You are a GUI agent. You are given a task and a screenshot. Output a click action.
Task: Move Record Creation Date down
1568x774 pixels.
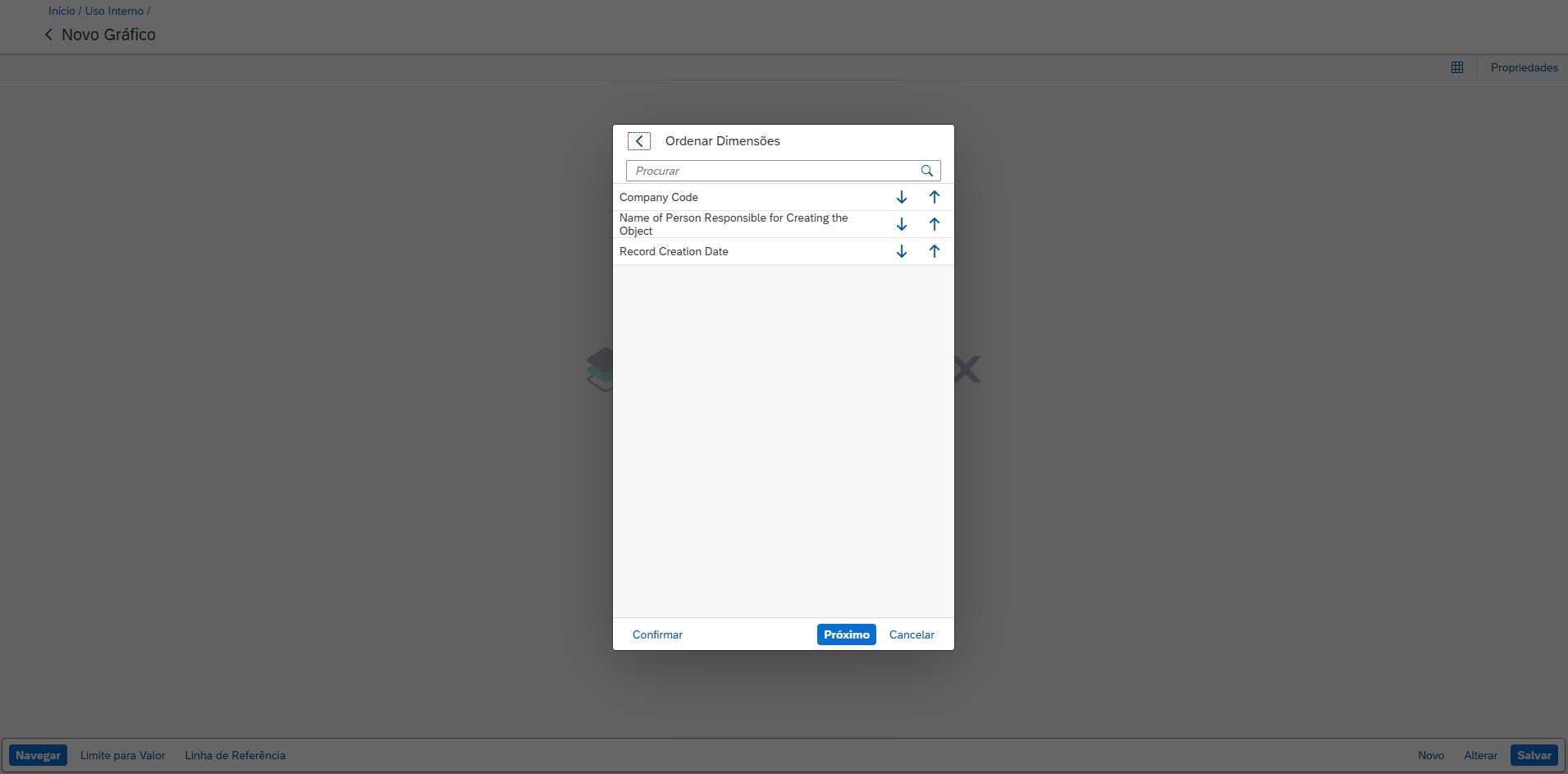901,251
